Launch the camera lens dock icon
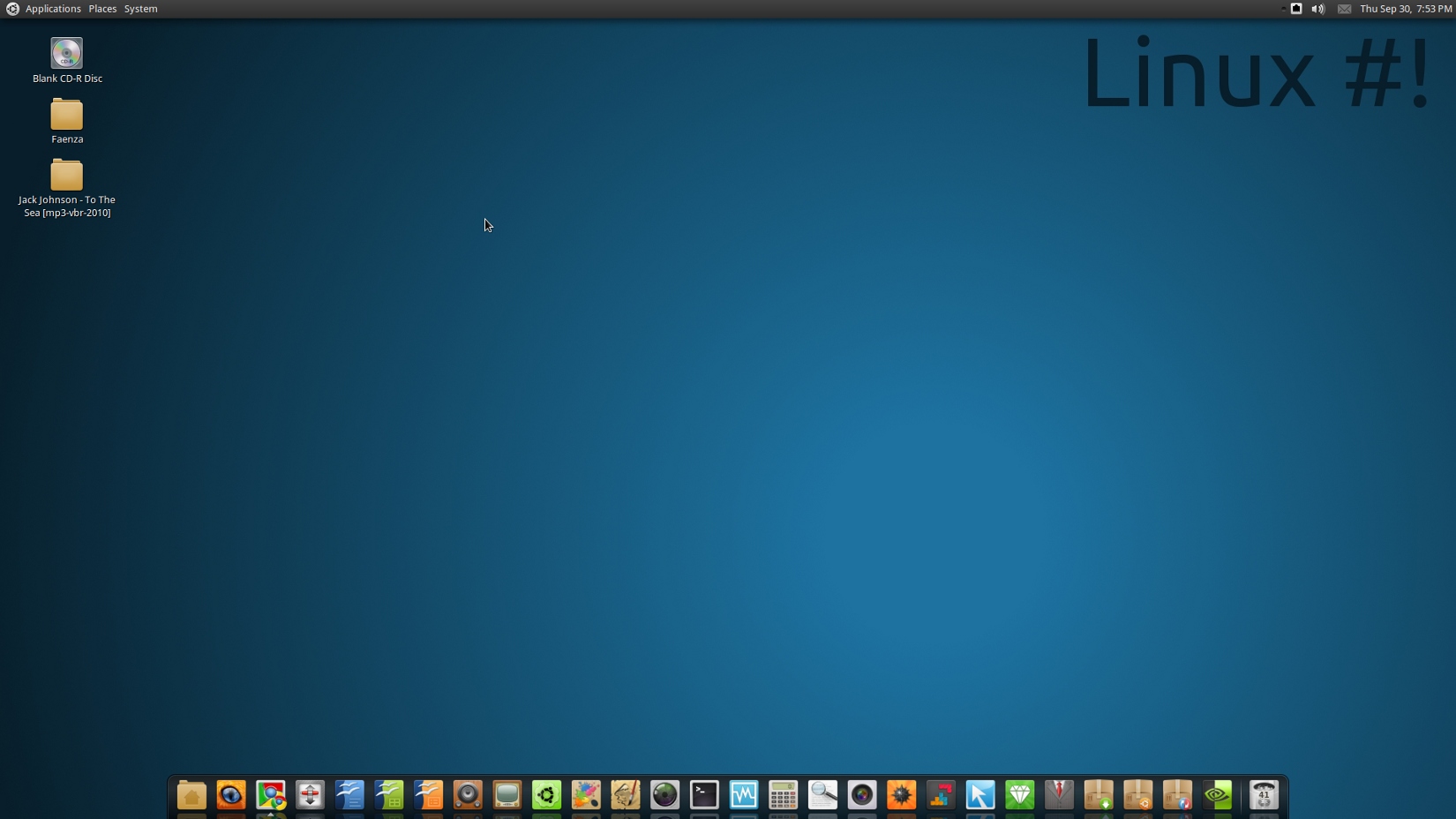Viewport: 1456px width, 819px height. tap(862, 795)
